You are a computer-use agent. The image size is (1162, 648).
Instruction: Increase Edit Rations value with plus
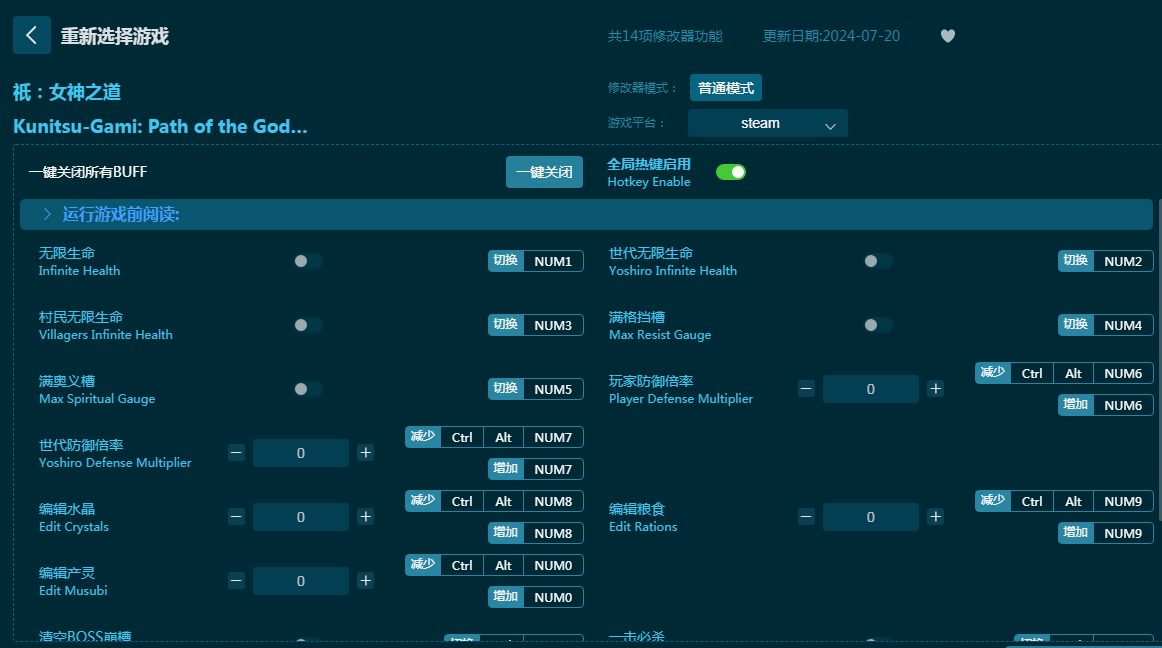pyautogui.click(x=935, y=517)
